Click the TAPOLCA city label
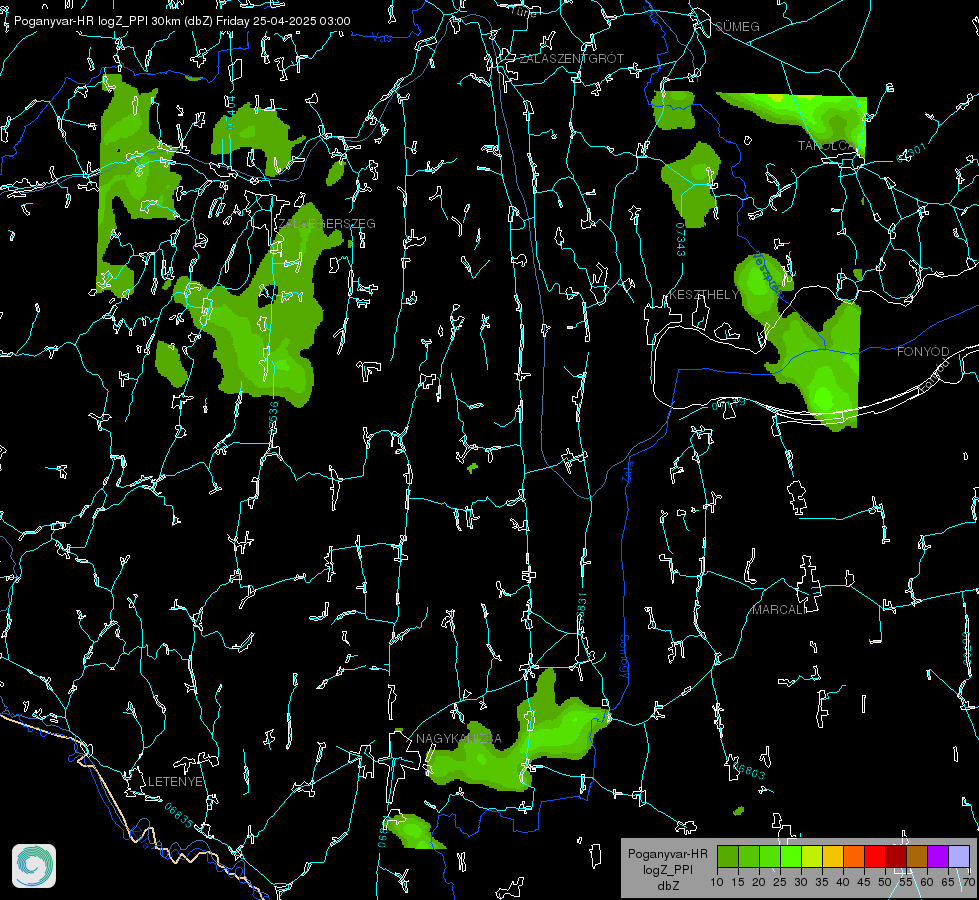This screenshot has width=979, height=900. (827, 146)
